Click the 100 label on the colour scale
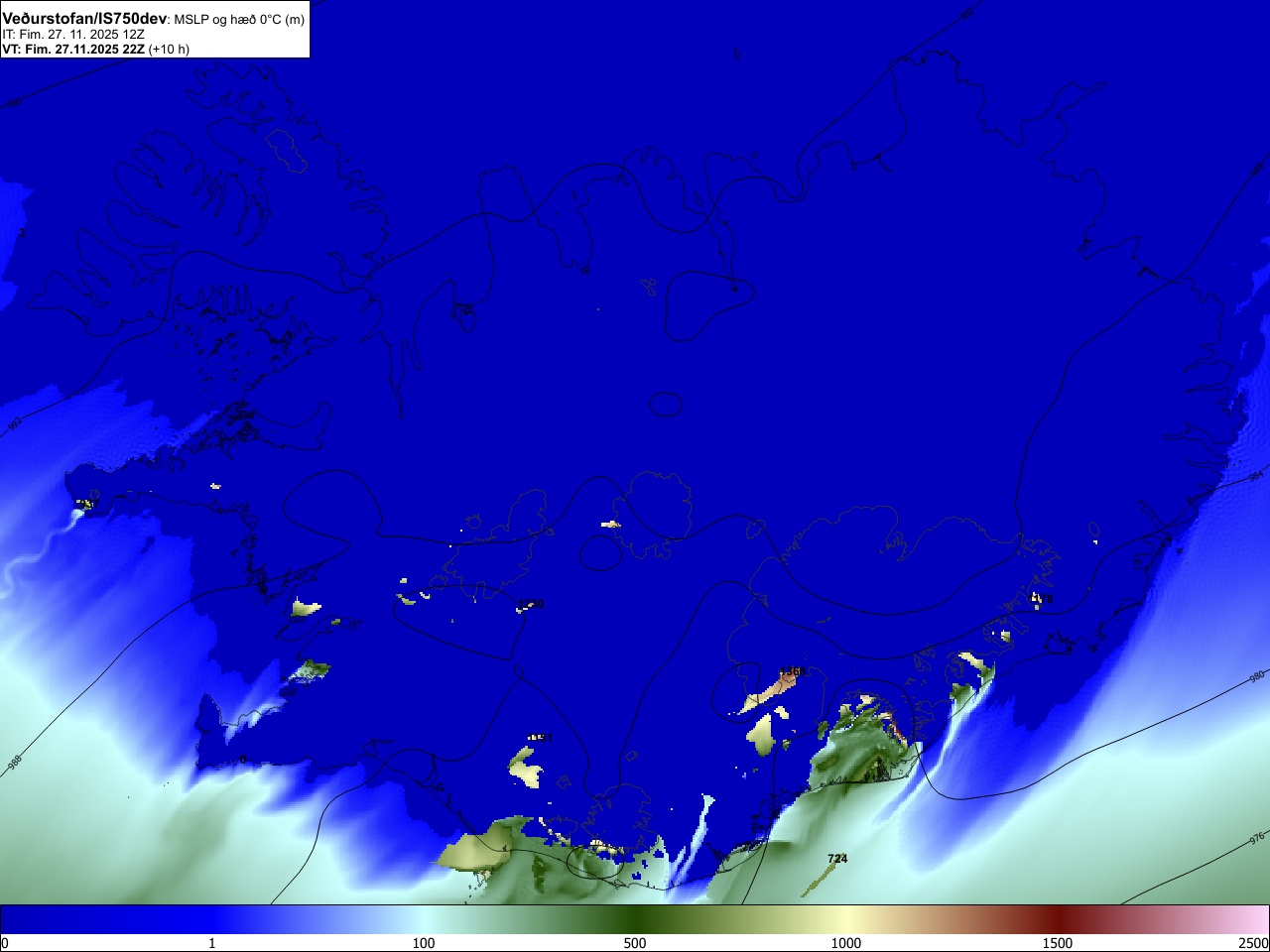Image resolution: width=1270 pixels, height=952 pixels. coord(424,943)
